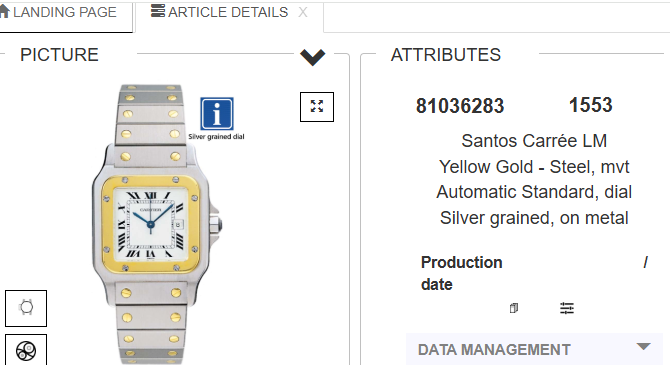The height and width of the screenshot is (365, 670).
Task: Select the movement view thumbnail button
Action: (x=26, y=350)
